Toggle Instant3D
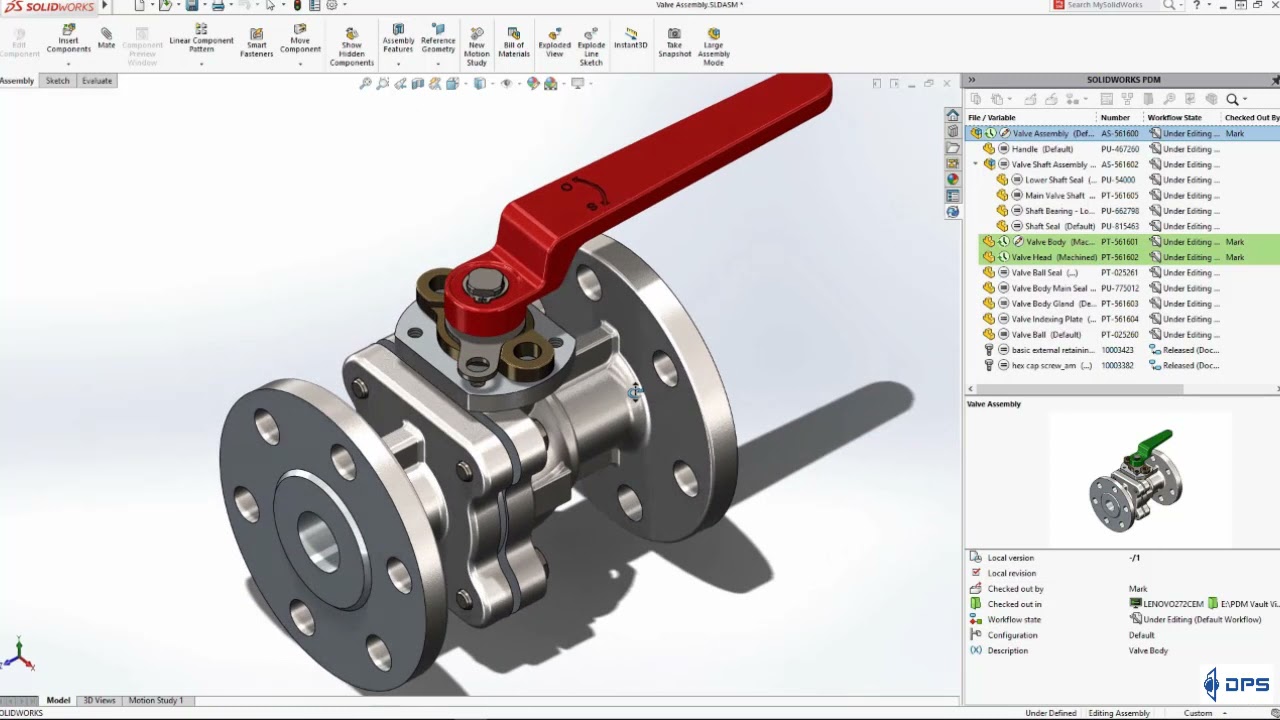Viewport: 1280px width, 720px height. click(x=630, y=39)
